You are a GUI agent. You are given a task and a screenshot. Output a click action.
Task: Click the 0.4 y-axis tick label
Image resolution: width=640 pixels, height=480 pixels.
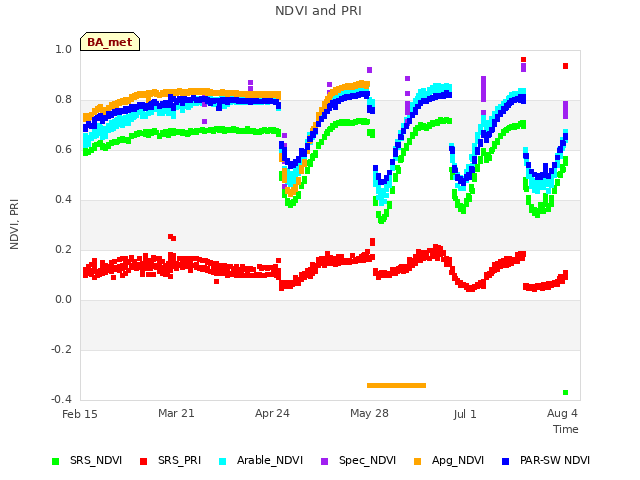(63, 199)
